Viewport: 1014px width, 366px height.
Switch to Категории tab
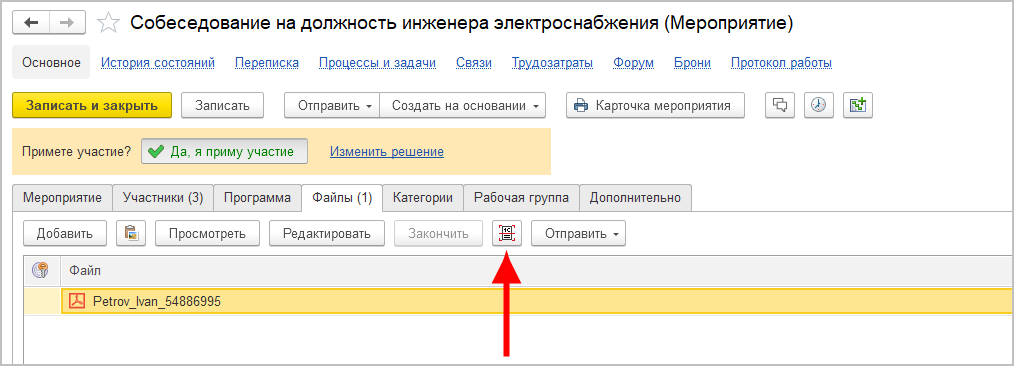pyautogui.click(x=423, y=198)
